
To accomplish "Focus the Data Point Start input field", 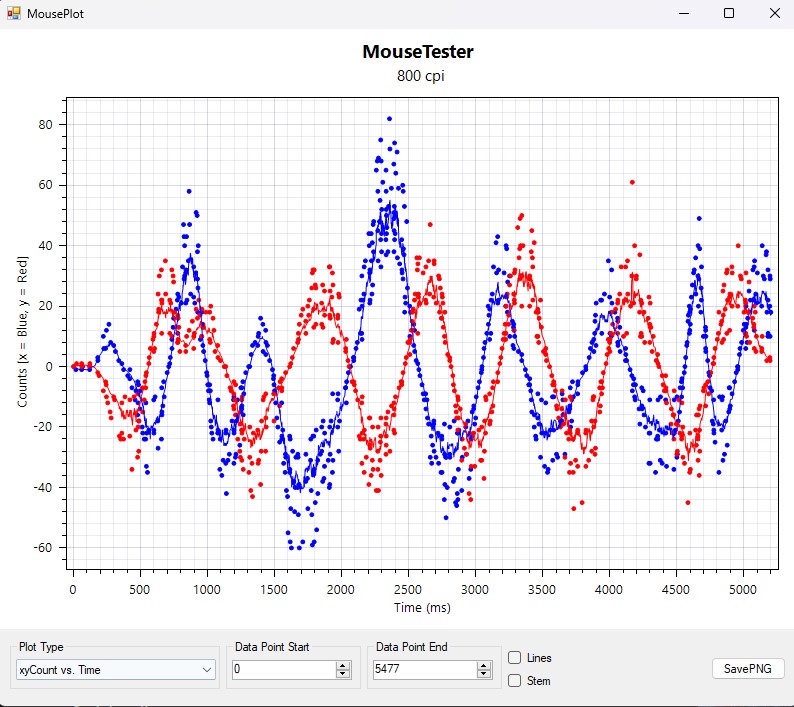I will point(282,670).
